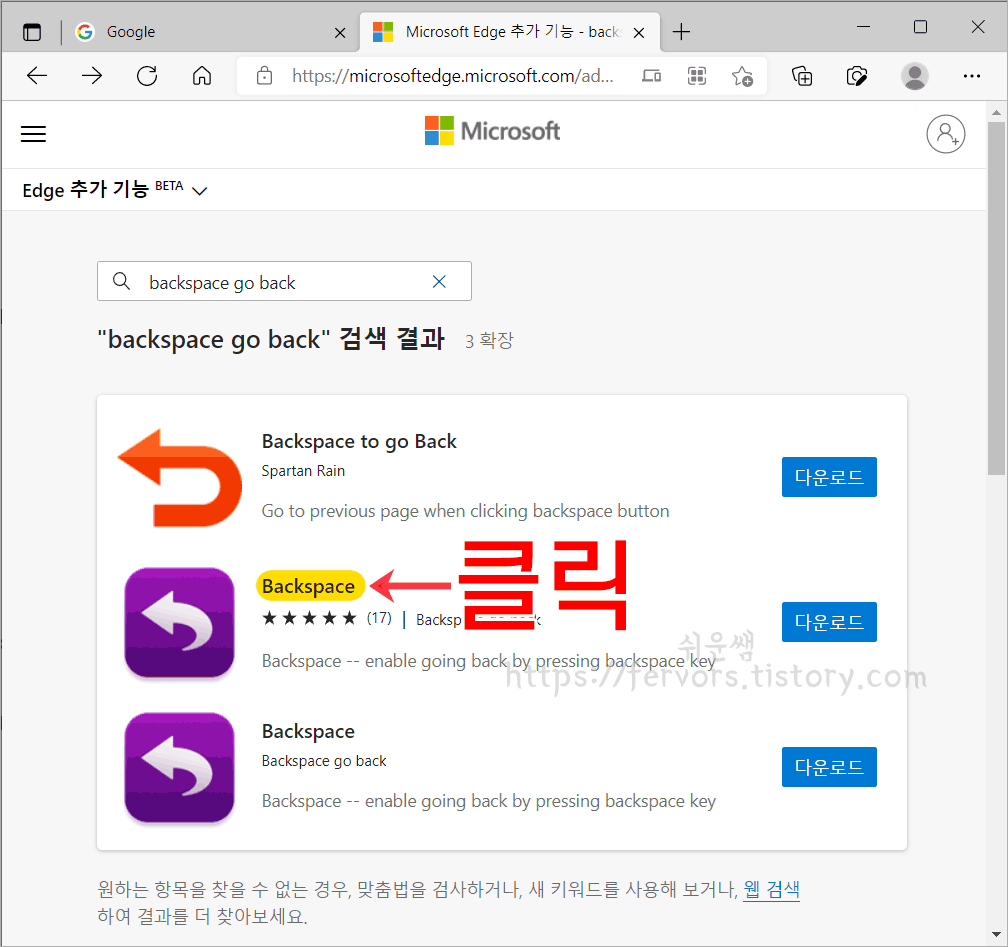Go back to the previous page

tap(37, 76)
